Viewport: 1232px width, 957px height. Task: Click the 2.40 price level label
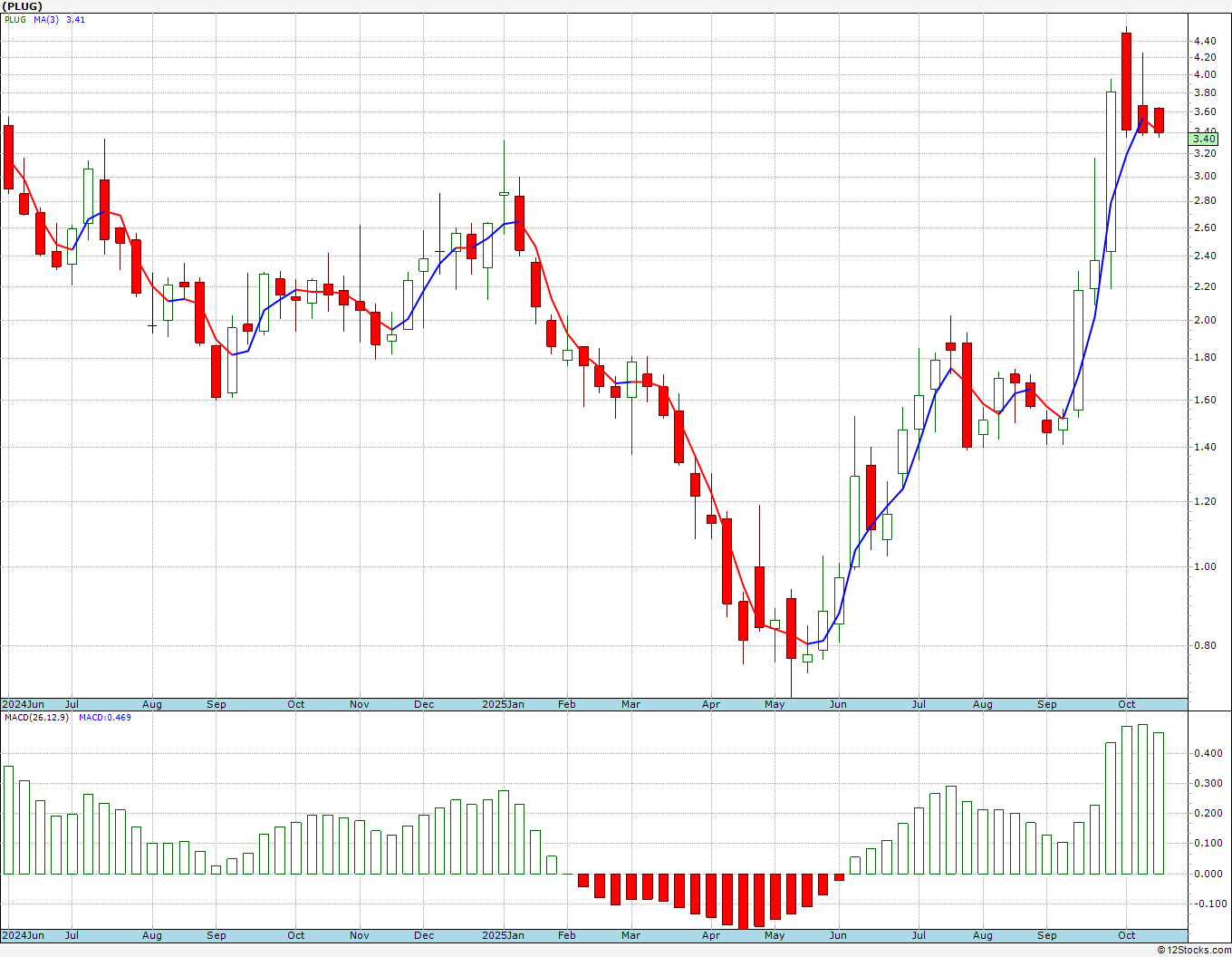[1205, 256]
